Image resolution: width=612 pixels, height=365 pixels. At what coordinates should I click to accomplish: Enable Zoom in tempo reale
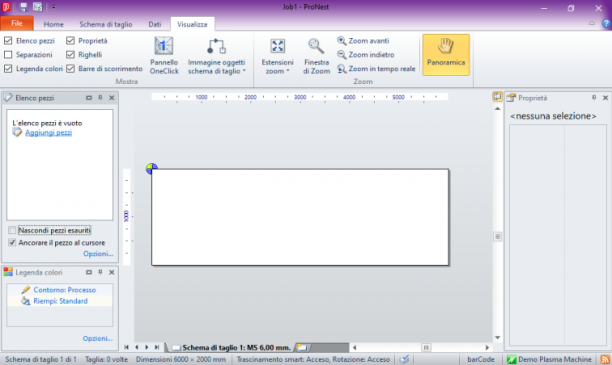(376, 69)
